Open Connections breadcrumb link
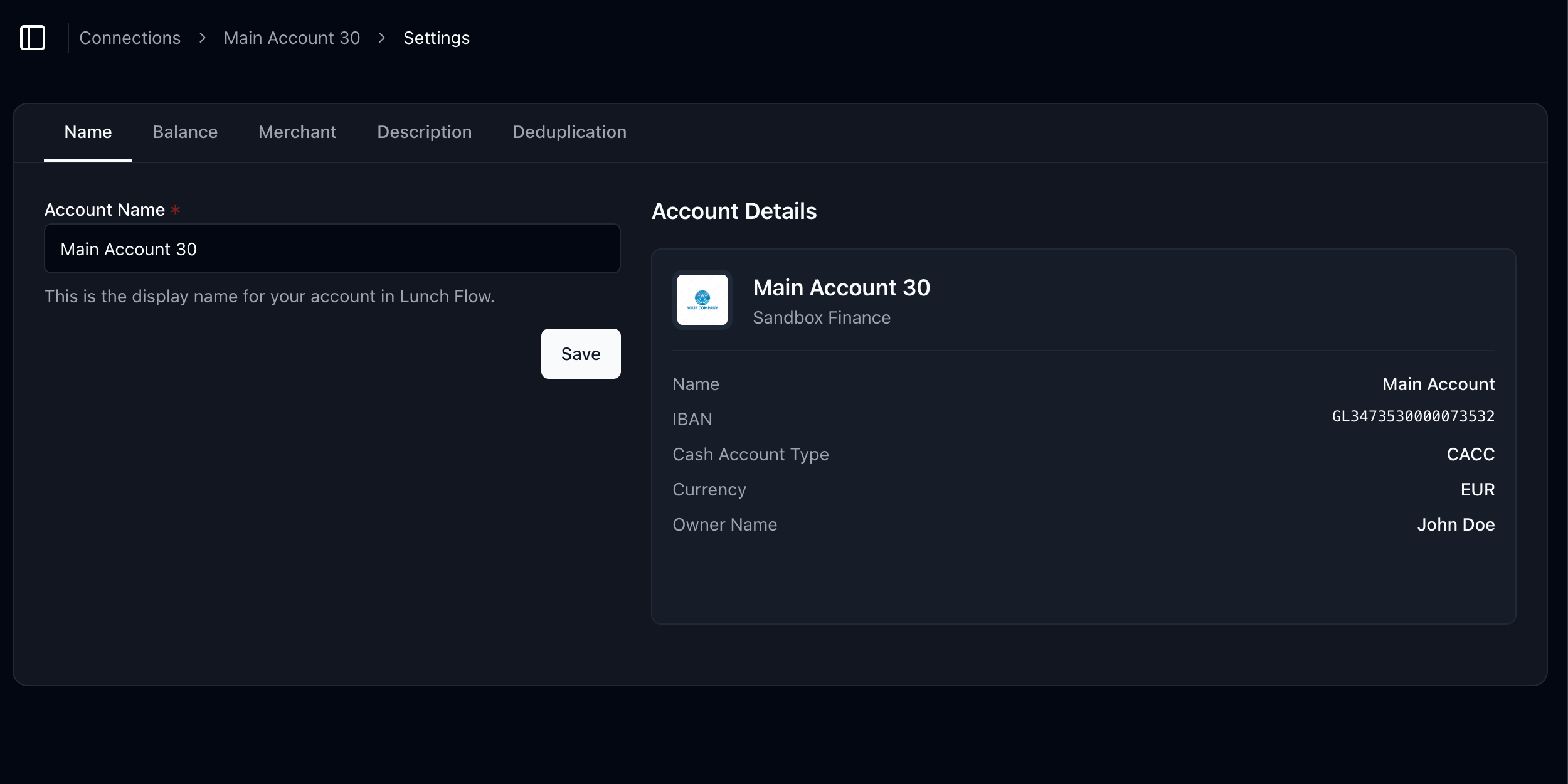The image size is (1568, 784). click(130, 38)
